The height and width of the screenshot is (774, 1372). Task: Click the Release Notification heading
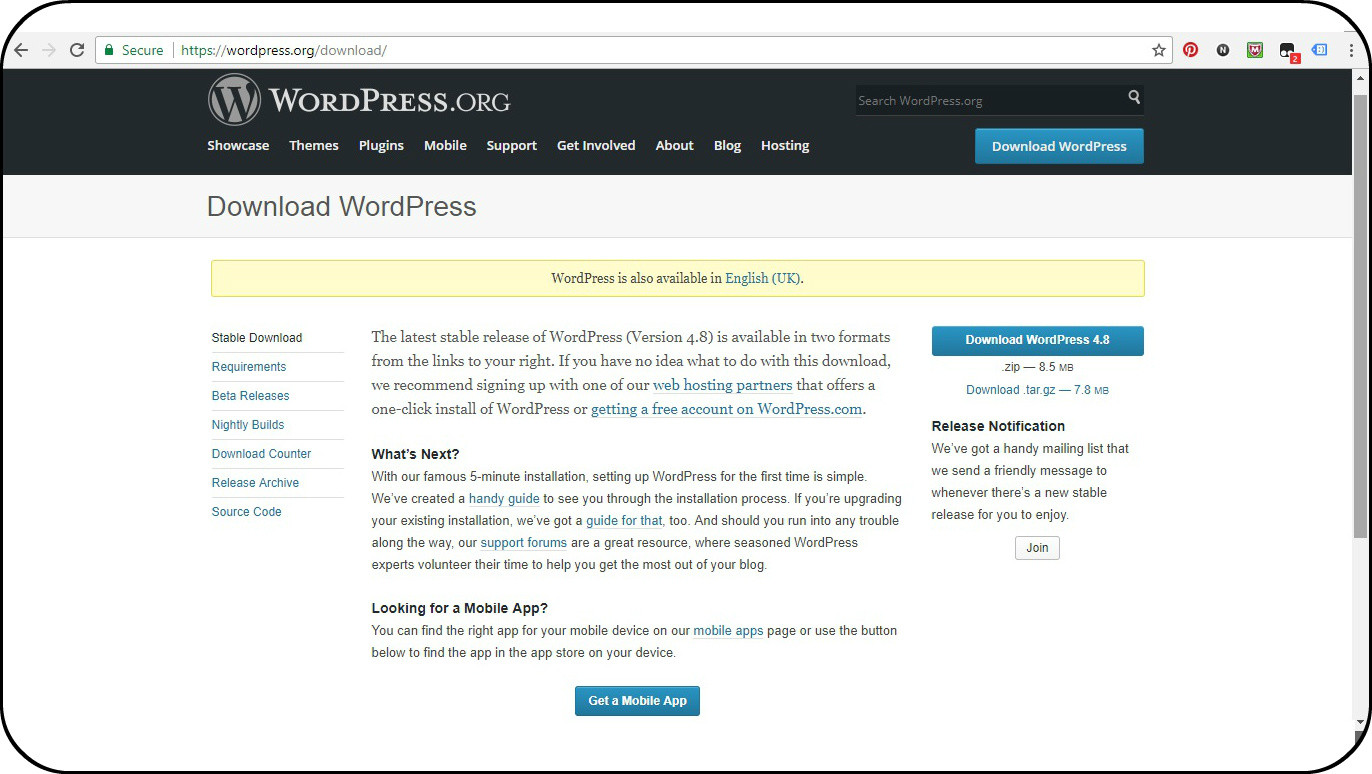point(998,426)
